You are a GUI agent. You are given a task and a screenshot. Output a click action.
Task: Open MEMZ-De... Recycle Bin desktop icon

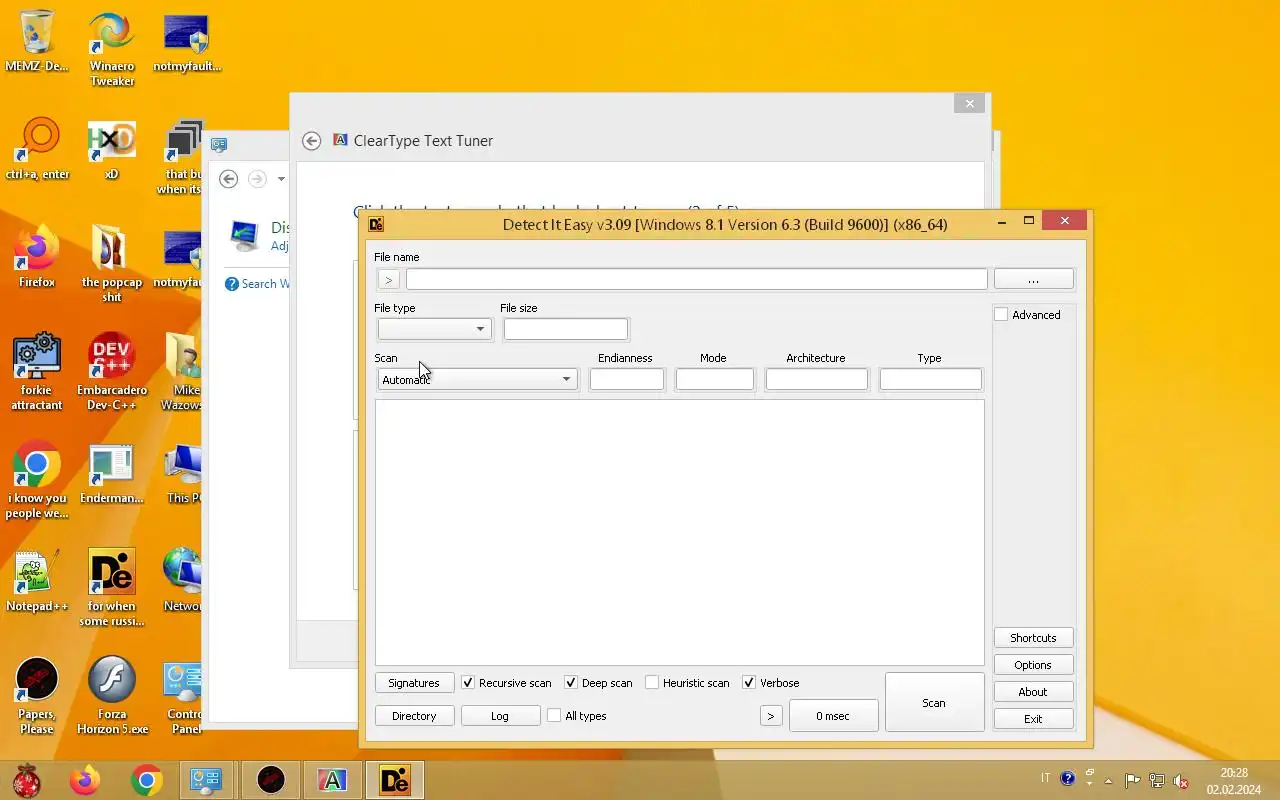tap(37, 41)
